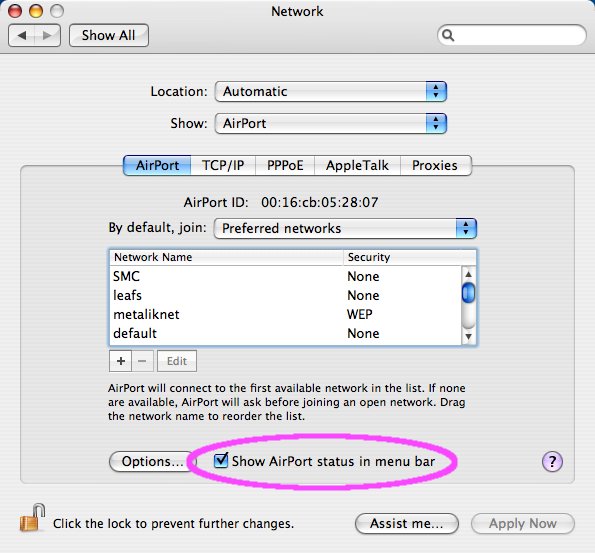Open the By default, join dropdown
Viewport: 595px width, 553px height.
pos(345,228)
